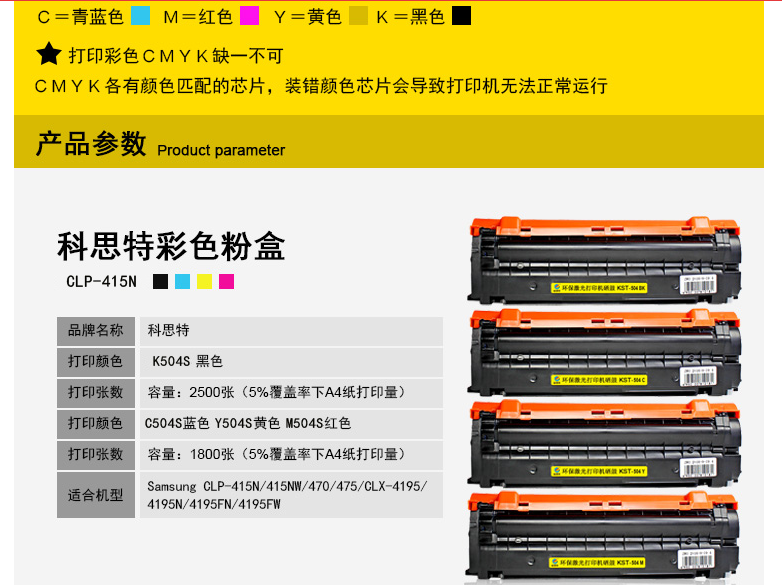Click the barcode on the KST-504 C cartridge
The image size is (782, 585).
click(x=699, y=378)
